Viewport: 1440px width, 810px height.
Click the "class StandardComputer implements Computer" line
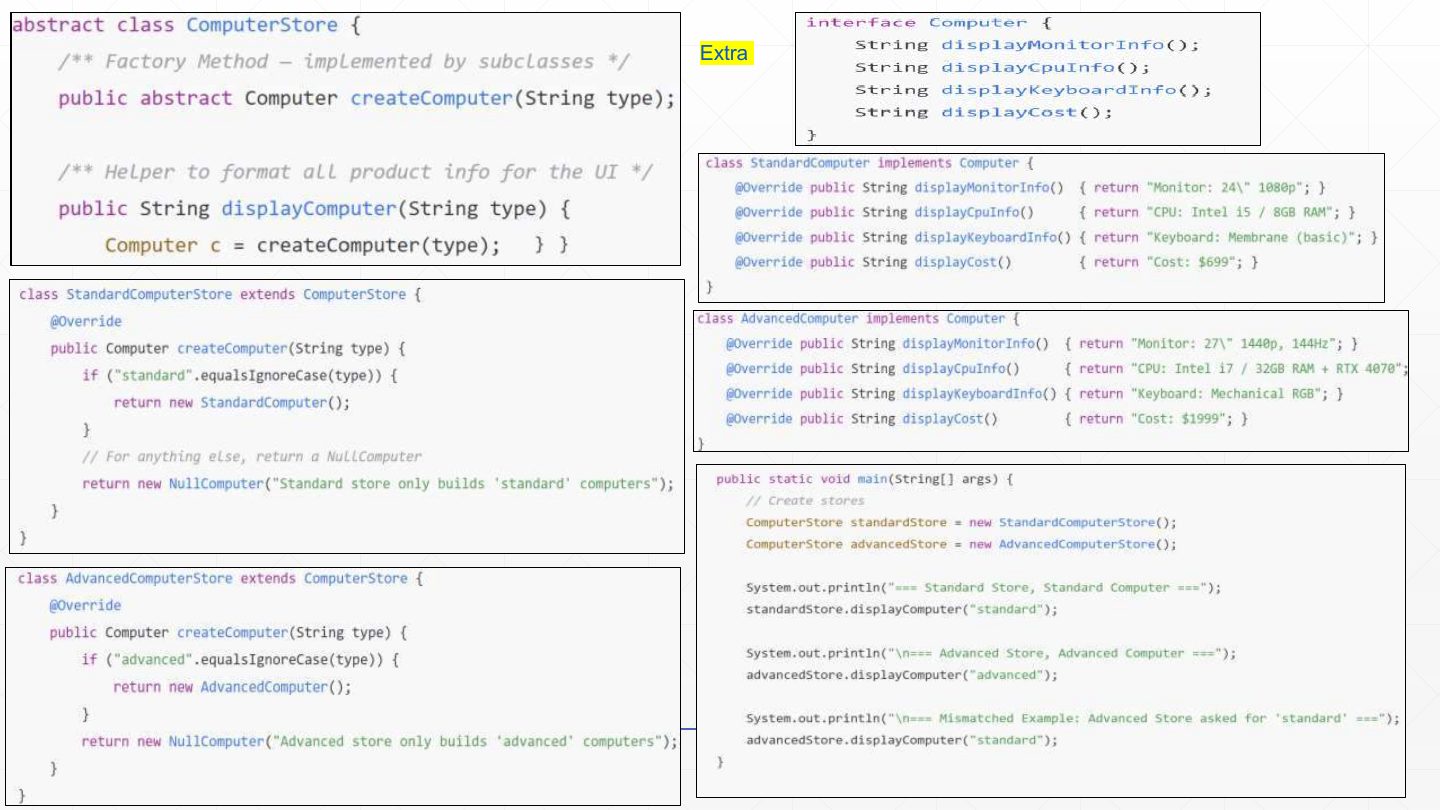pos(870,163)
